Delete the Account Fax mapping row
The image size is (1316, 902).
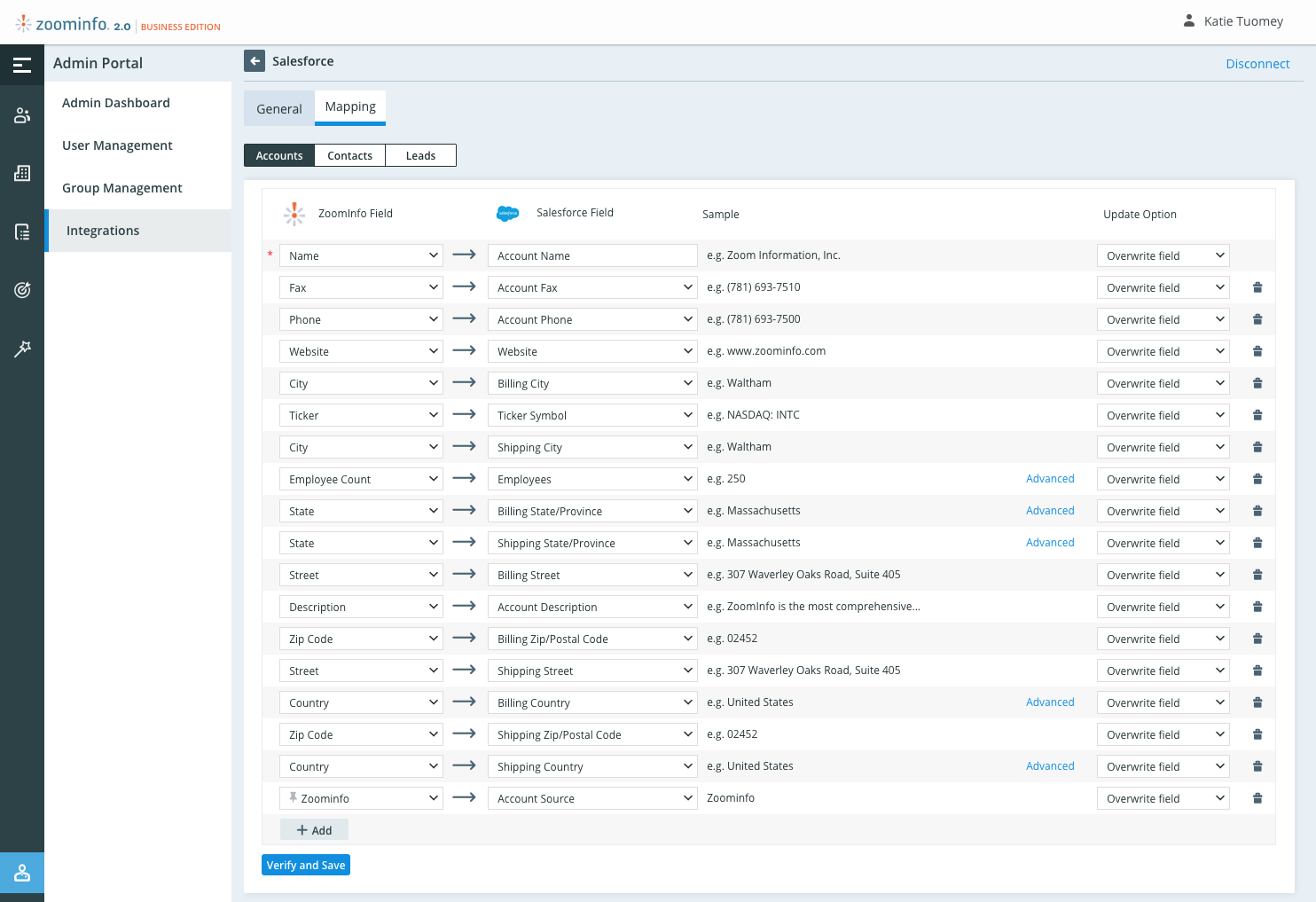[1257, 287]
